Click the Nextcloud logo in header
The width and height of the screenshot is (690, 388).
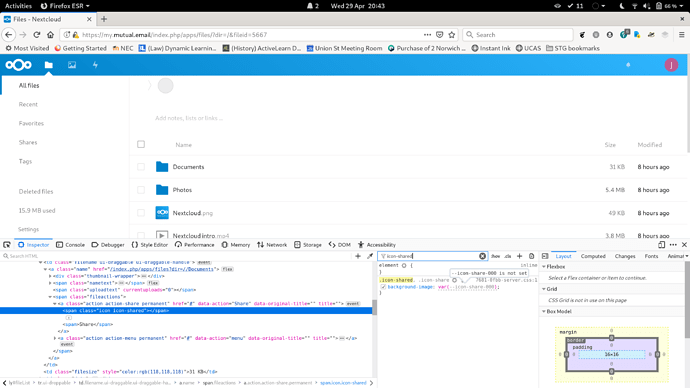(18, 65)
